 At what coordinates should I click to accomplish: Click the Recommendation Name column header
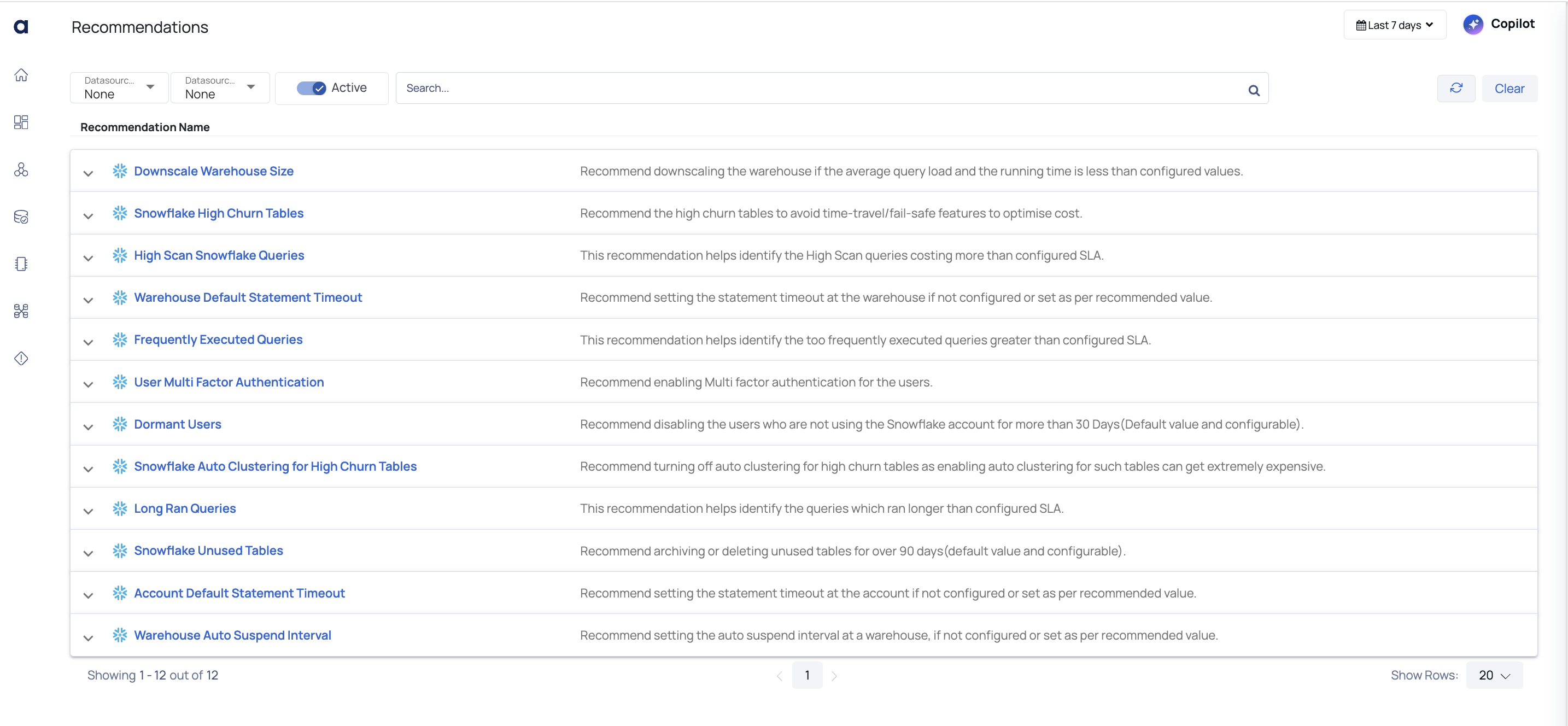(145, 127)
